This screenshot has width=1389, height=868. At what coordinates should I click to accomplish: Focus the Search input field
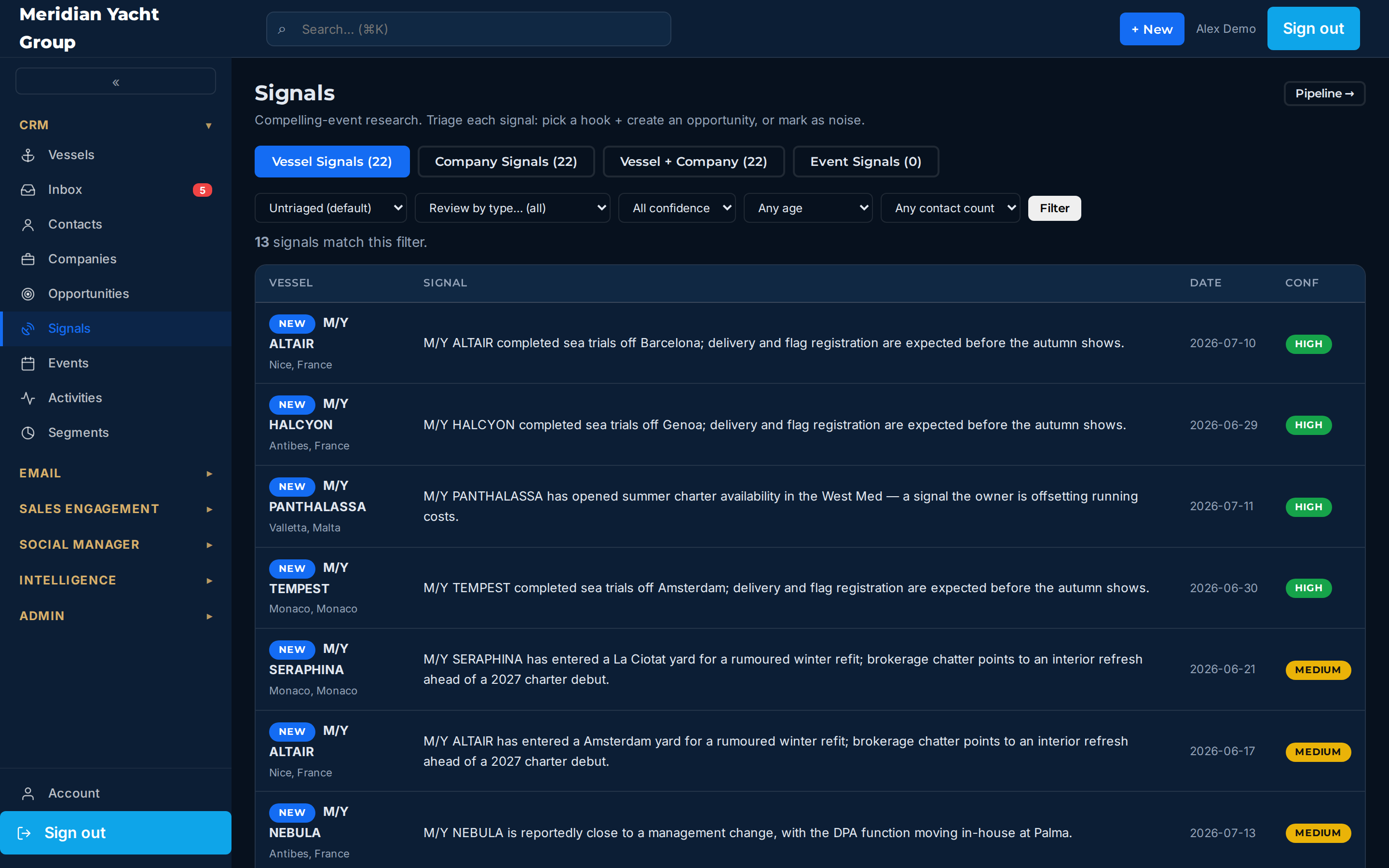pyautogui.click(x=468, y=29)
